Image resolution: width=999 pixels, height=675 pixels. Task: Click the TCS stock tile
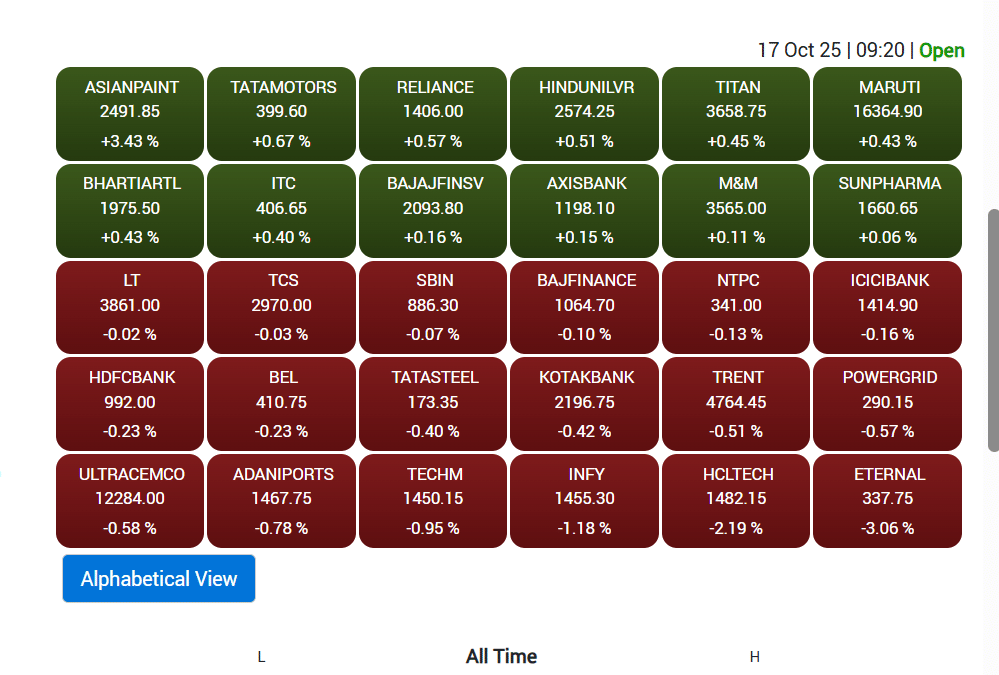[x=282, y=307]
